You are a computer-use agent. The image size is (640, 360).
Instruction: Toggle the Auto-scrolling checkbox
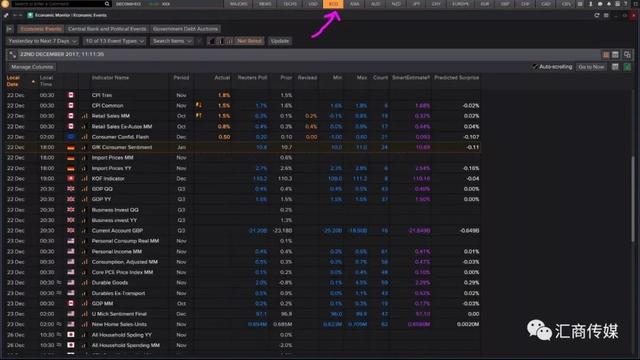[x=535, y=67]
